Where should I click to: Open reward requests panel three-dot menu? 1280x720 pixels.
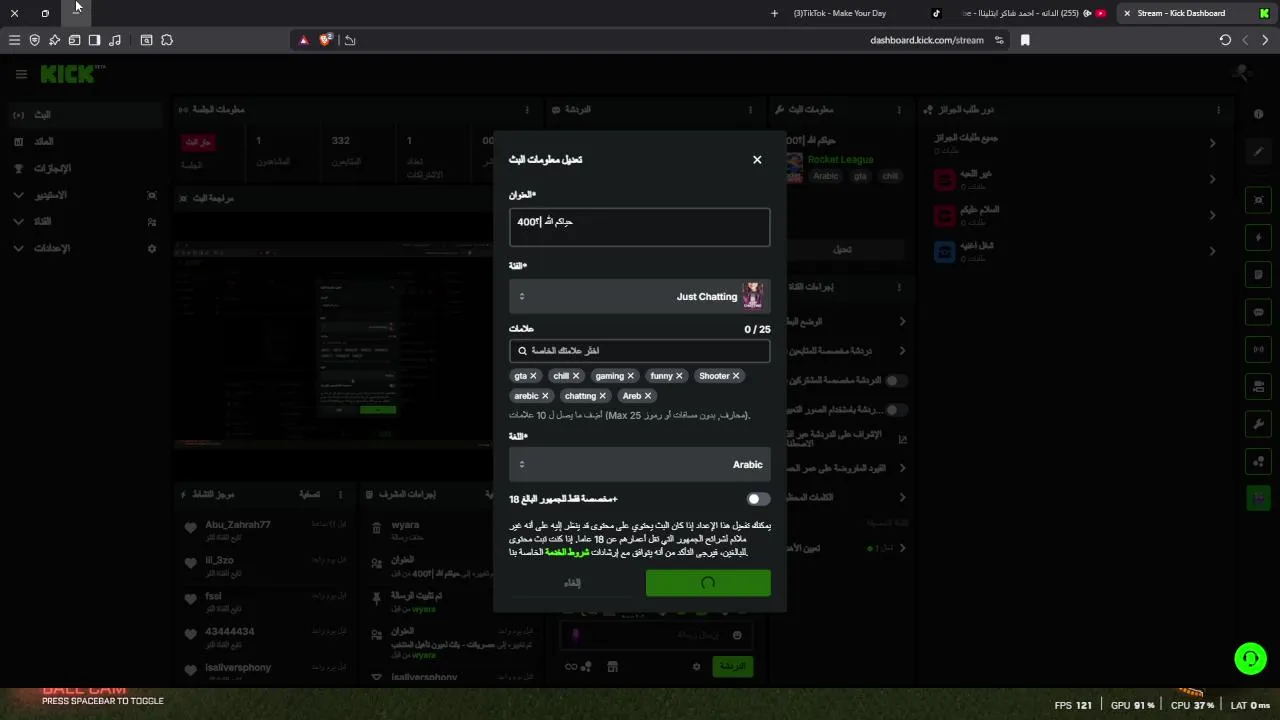1218,109
